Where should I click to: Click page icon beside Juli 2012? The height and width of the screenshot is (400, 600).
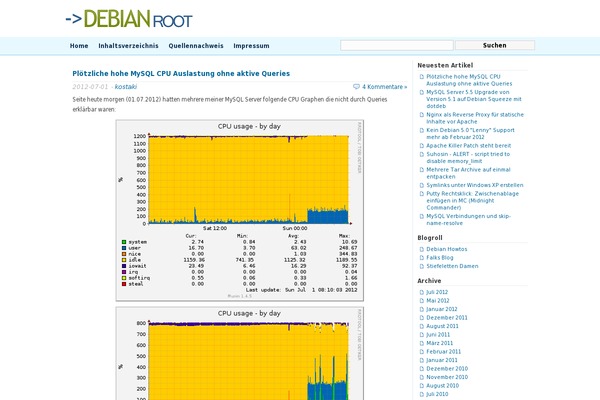422,292
